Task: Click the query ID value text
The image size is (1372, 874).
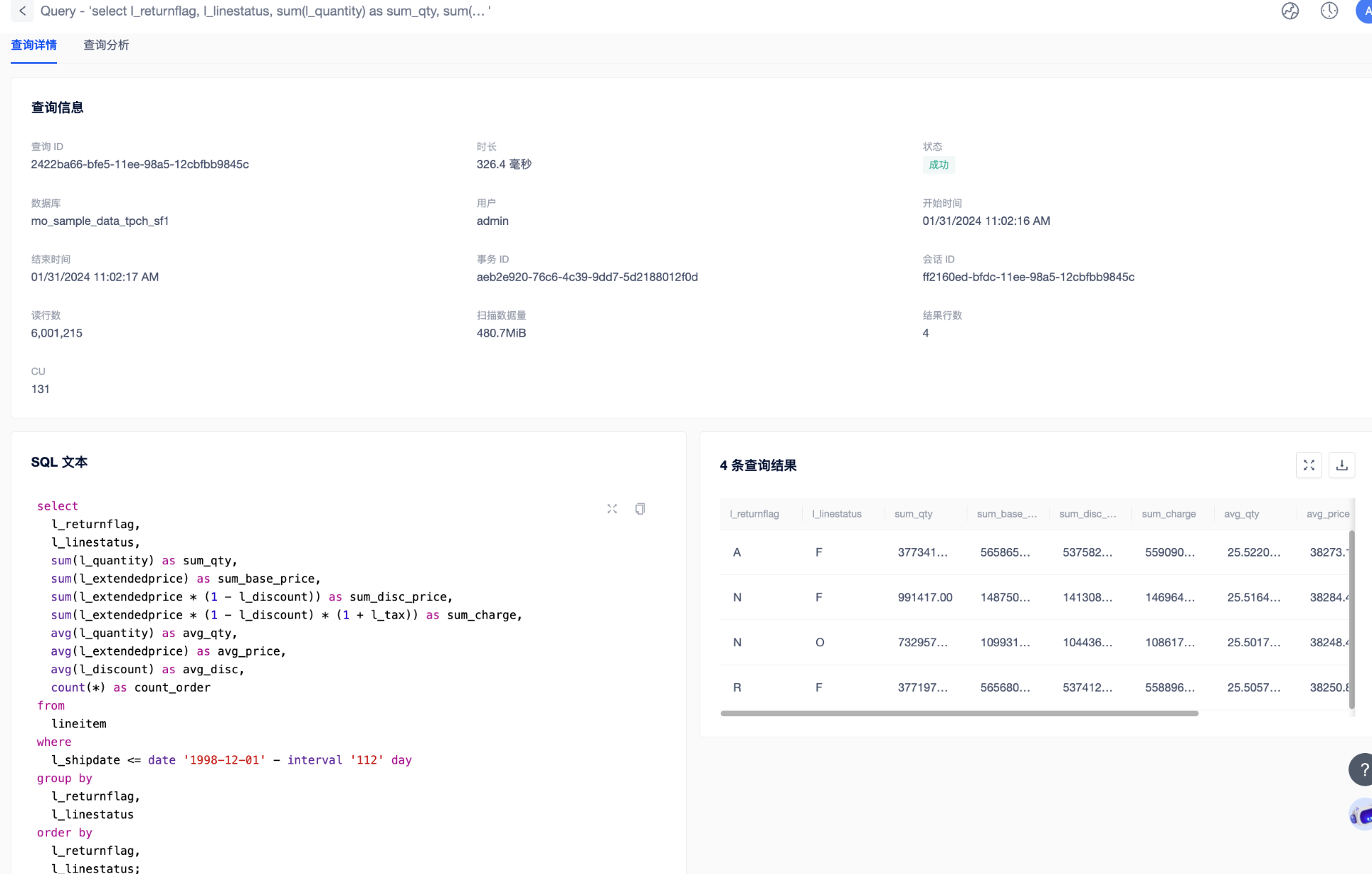Action: click(139, 164)
